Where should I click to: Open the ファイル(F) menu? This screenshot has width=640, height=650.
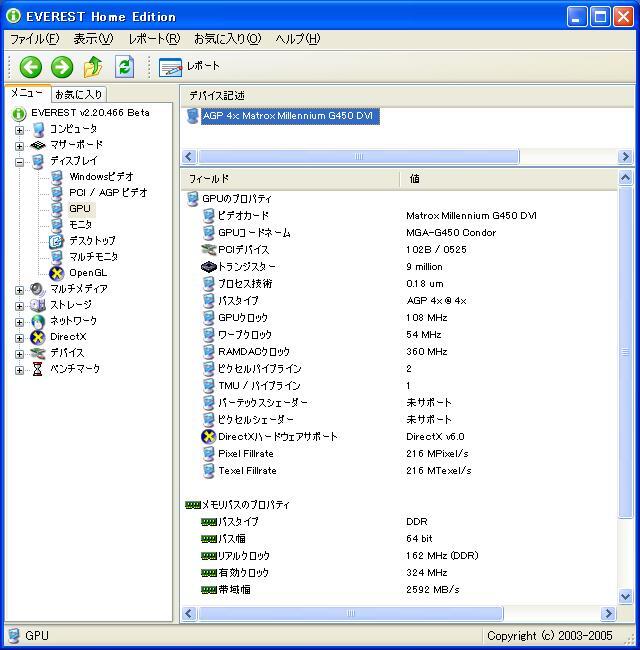point(34,39)
